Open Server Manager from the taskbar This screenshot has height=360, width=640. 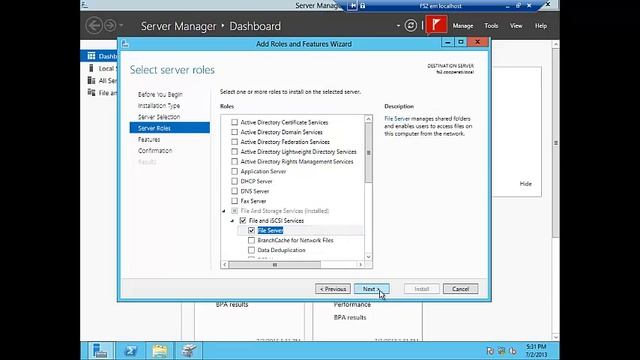(100, 351)
